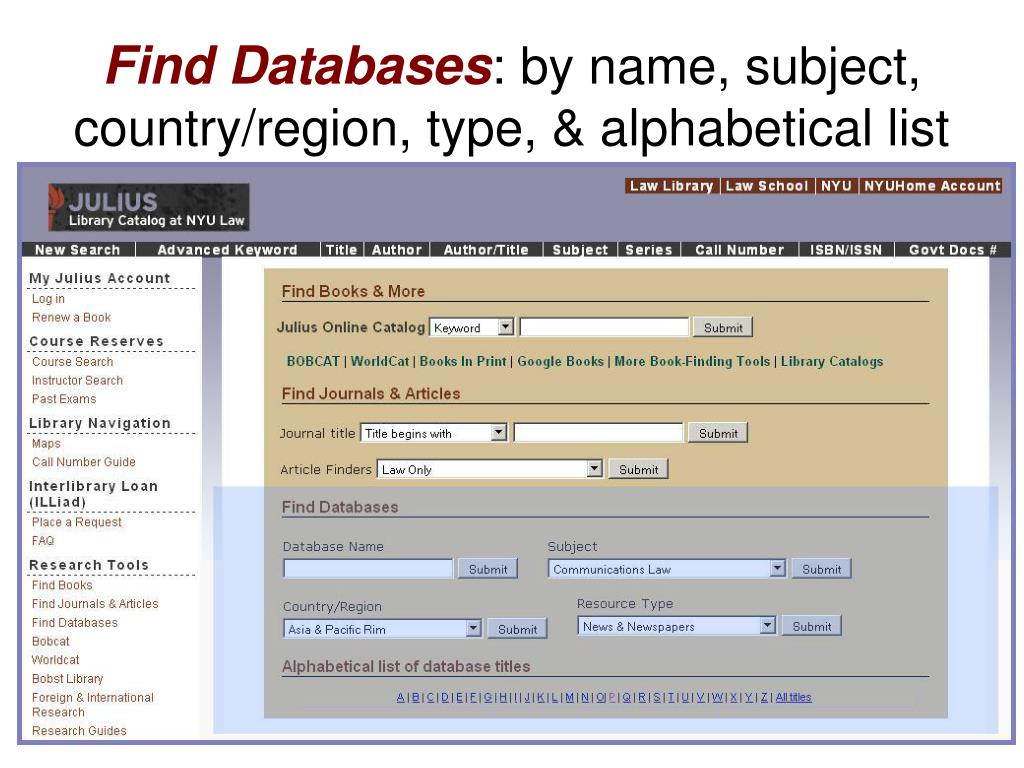Submit the Article Finders selection
Screen dimensions: 1024x768
click(x=638, y=470)
